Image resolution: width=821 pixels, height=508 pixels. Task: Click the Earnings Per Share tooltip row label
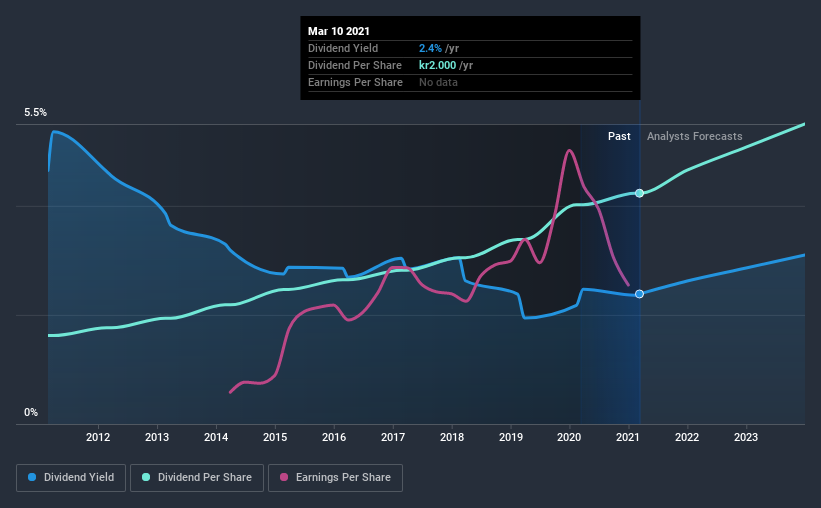tap(356, 82)
